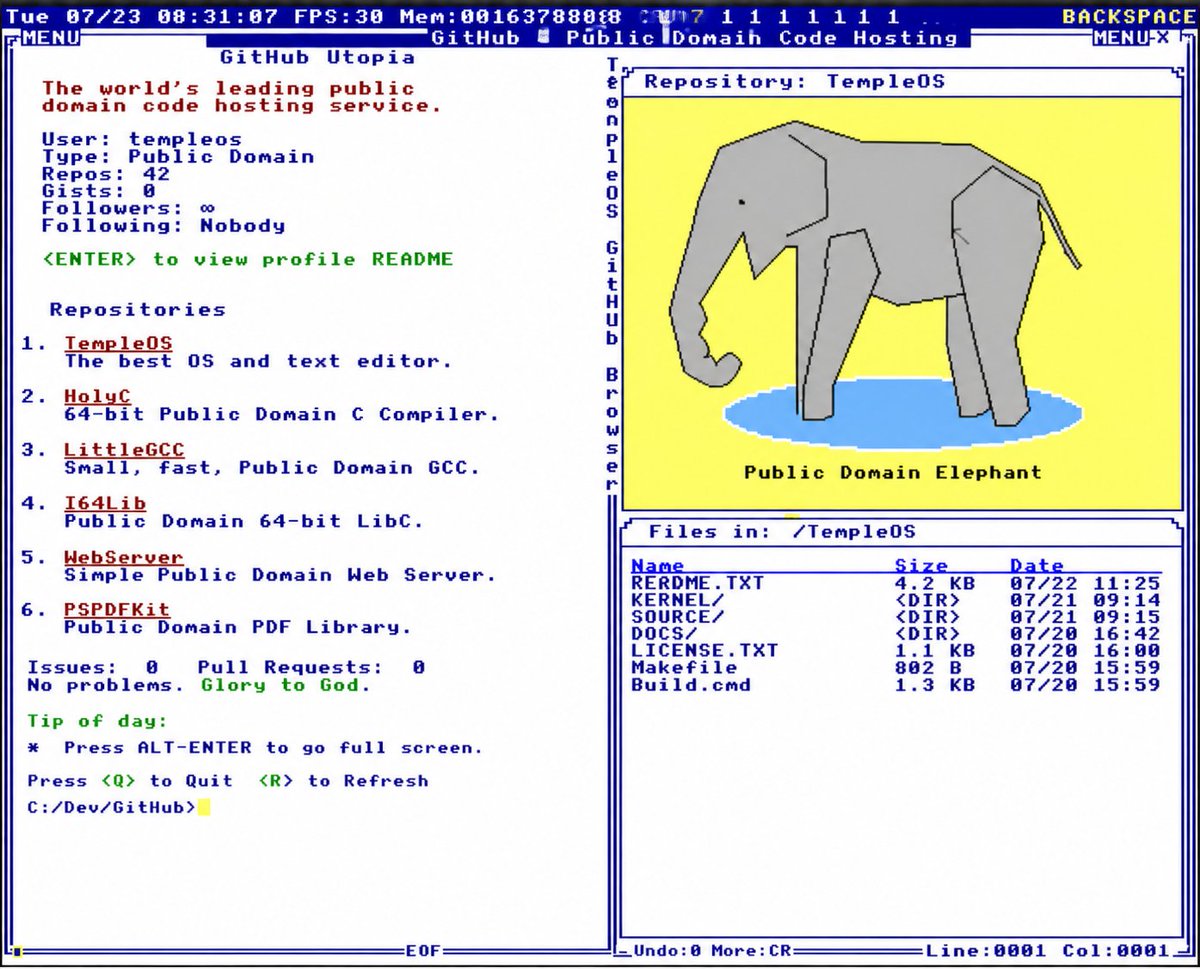Open the PSPDFKit repository link
The height and width of the screenshot is (969, 1200).
tap(116, 610)
